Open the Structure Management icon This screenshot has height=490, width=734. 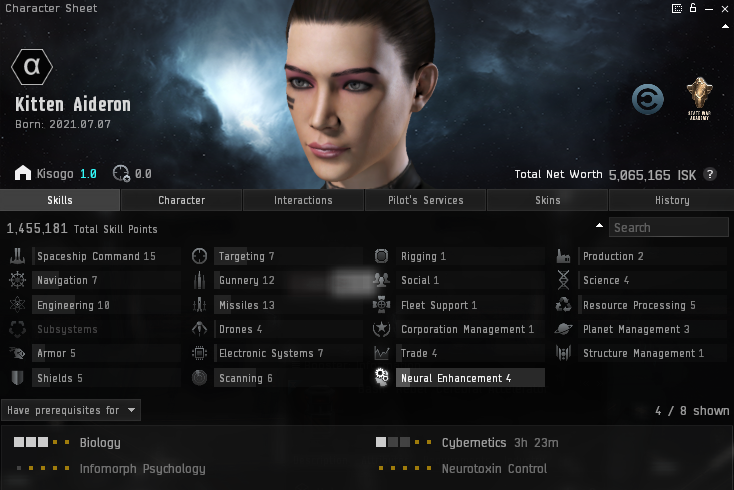pyautogui.click(x=564, y=353)
